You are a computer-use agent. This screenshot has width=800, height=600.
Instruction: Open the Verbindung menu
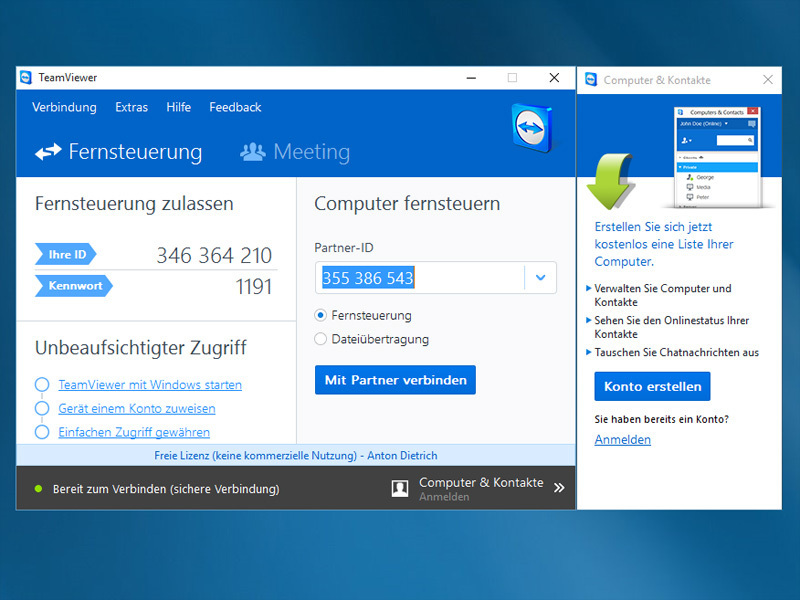tap(64, 107)
